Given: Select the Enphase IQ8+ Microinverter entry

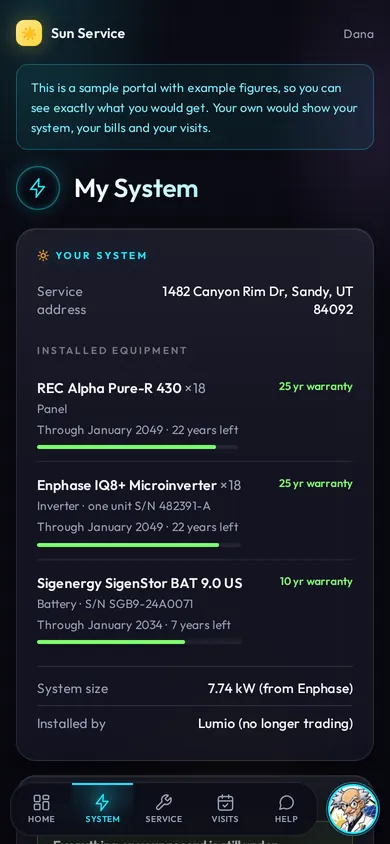Looking at the screenshot, I should (x=195, y=511).
